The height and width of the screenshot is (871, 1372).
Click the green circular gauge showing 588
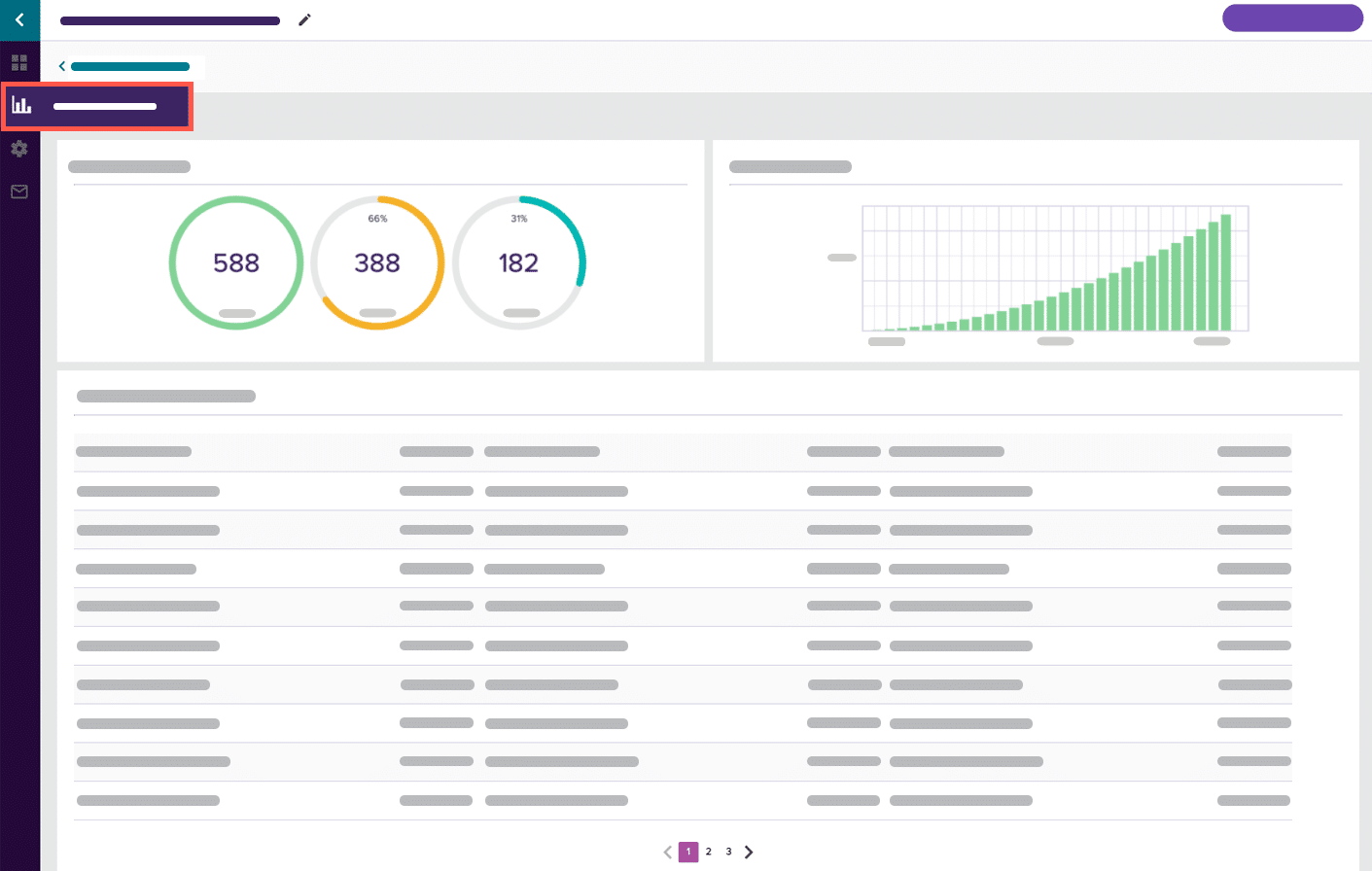[x=236, y=262]
